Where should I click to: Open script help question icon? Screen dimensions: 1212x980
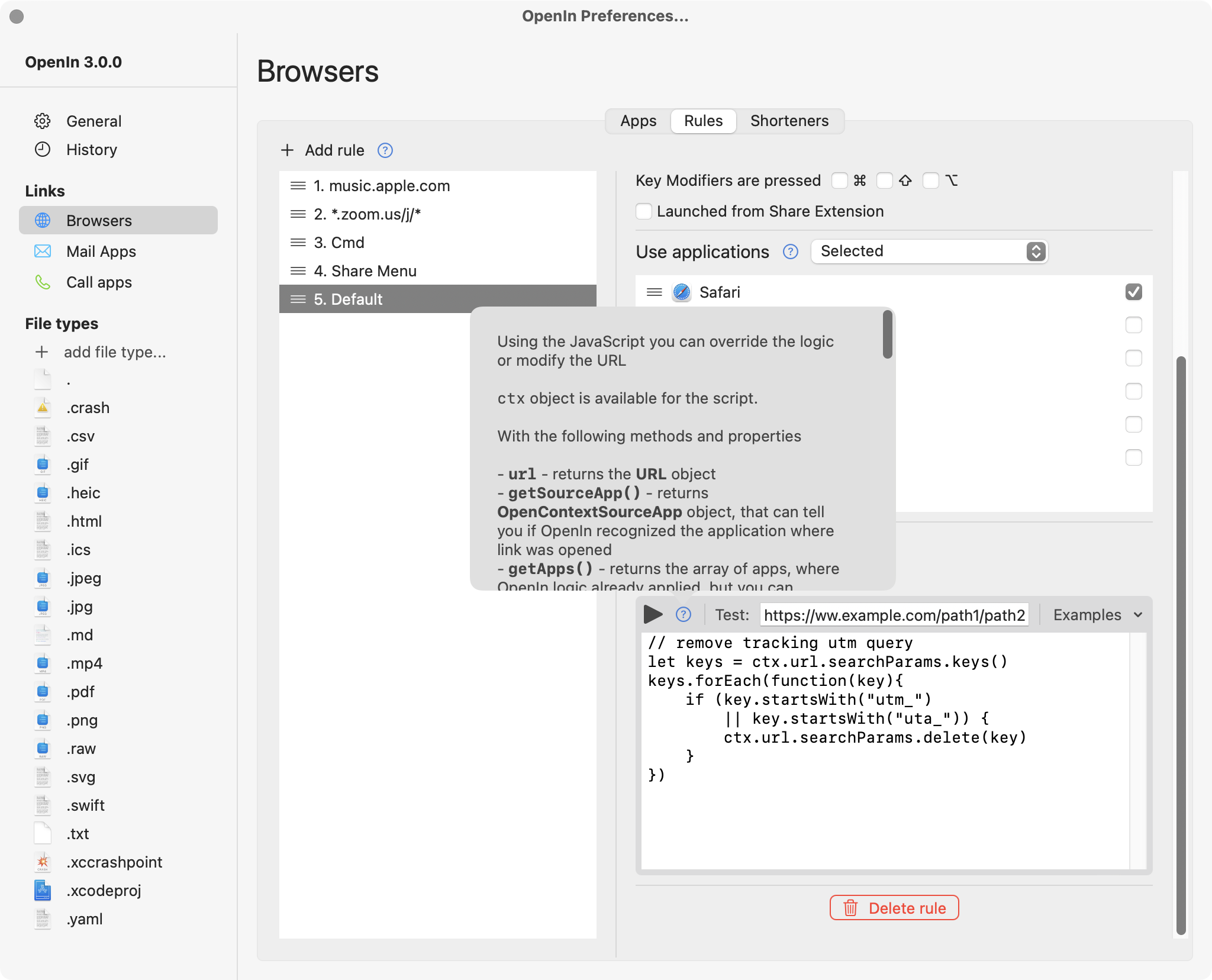pos(684,614)
